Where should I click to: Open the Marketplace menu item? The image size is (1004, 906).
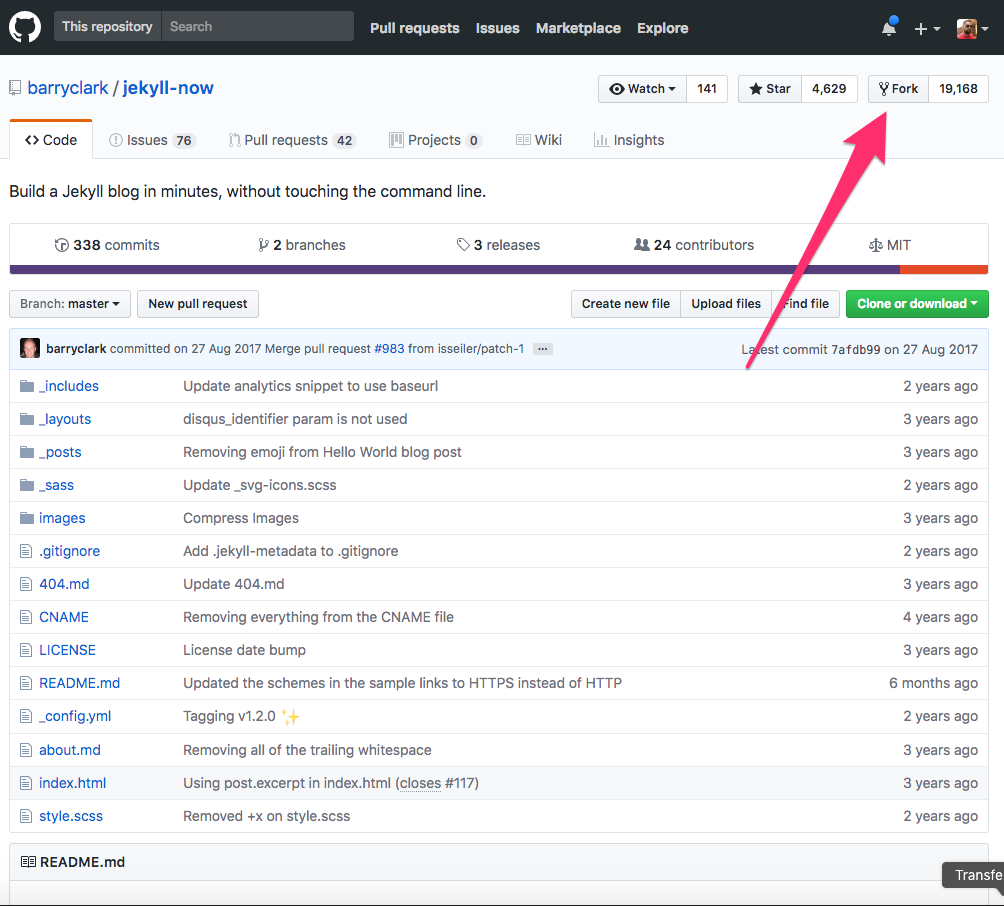[x=578, y=27]
